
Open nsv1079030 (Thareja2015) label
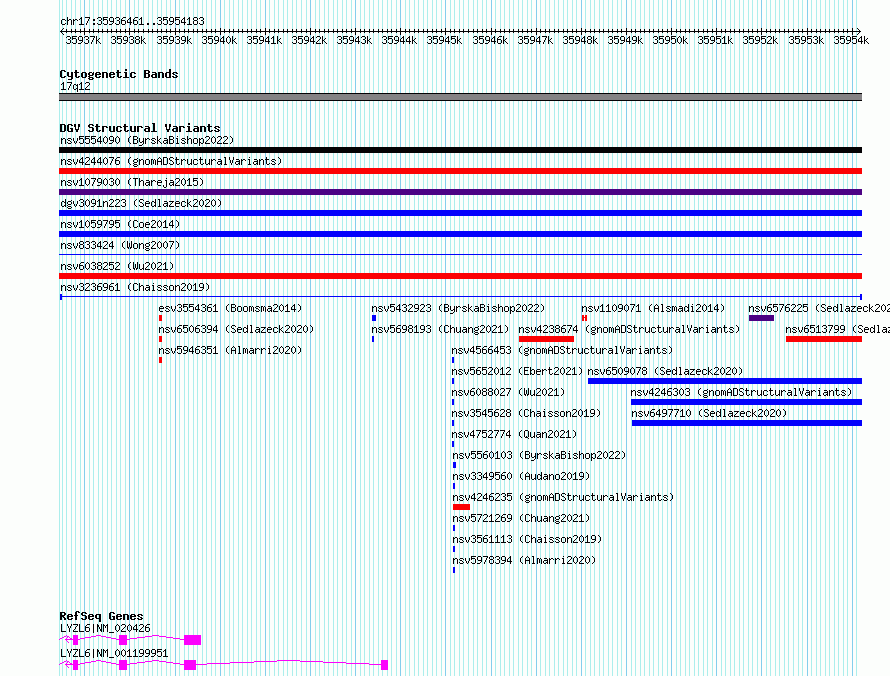pos(132,182)
